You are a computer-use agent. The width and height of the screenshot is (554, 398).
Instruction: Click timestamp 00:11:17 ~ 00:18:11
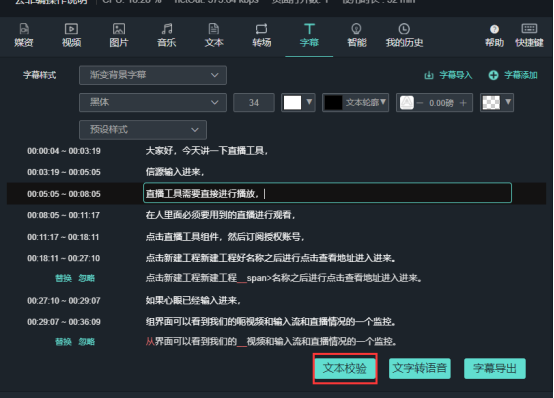coord(63,237)
